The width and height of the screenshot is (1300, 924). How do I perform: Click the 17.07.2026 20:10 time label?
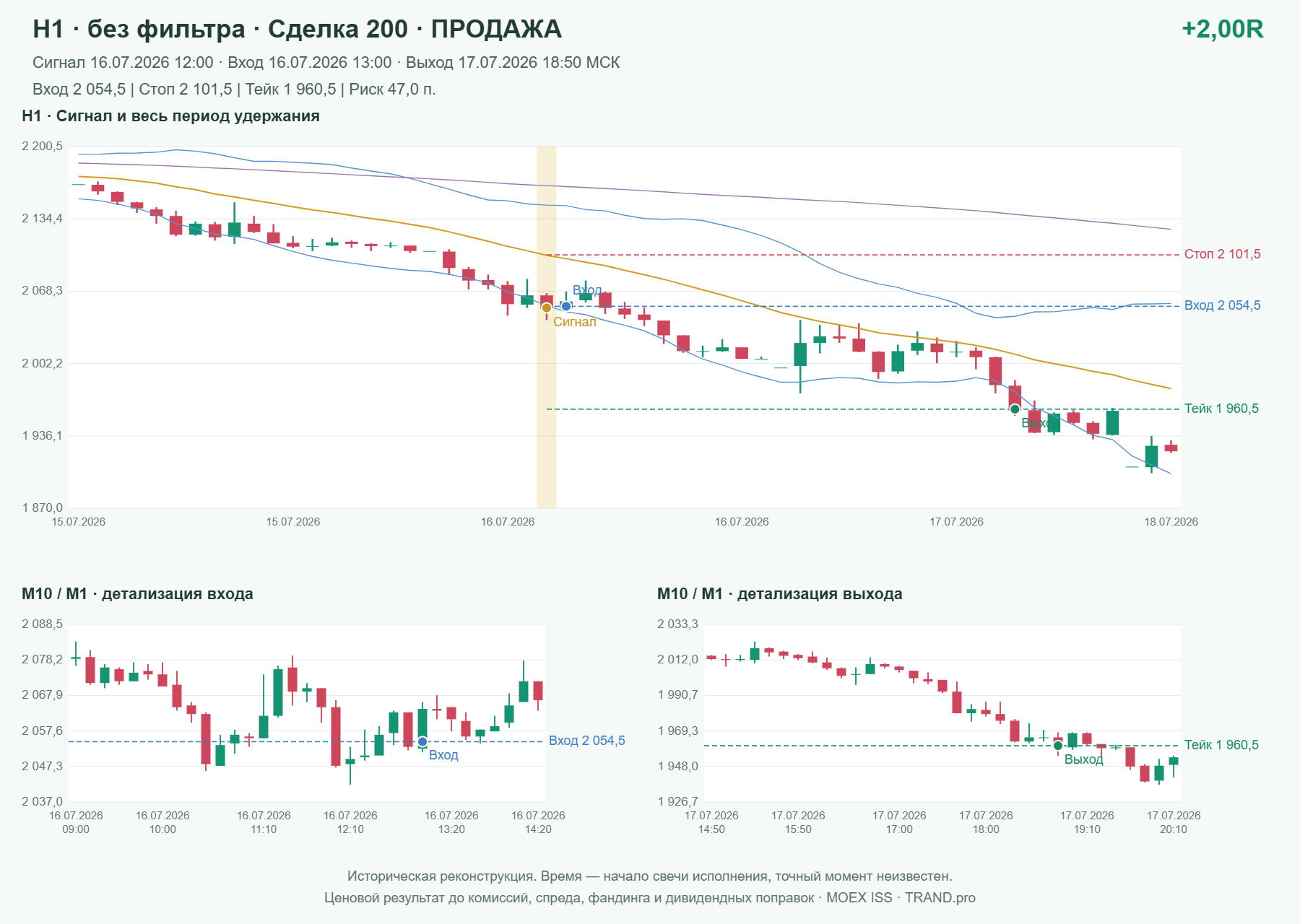click(x=1174, y=822)
